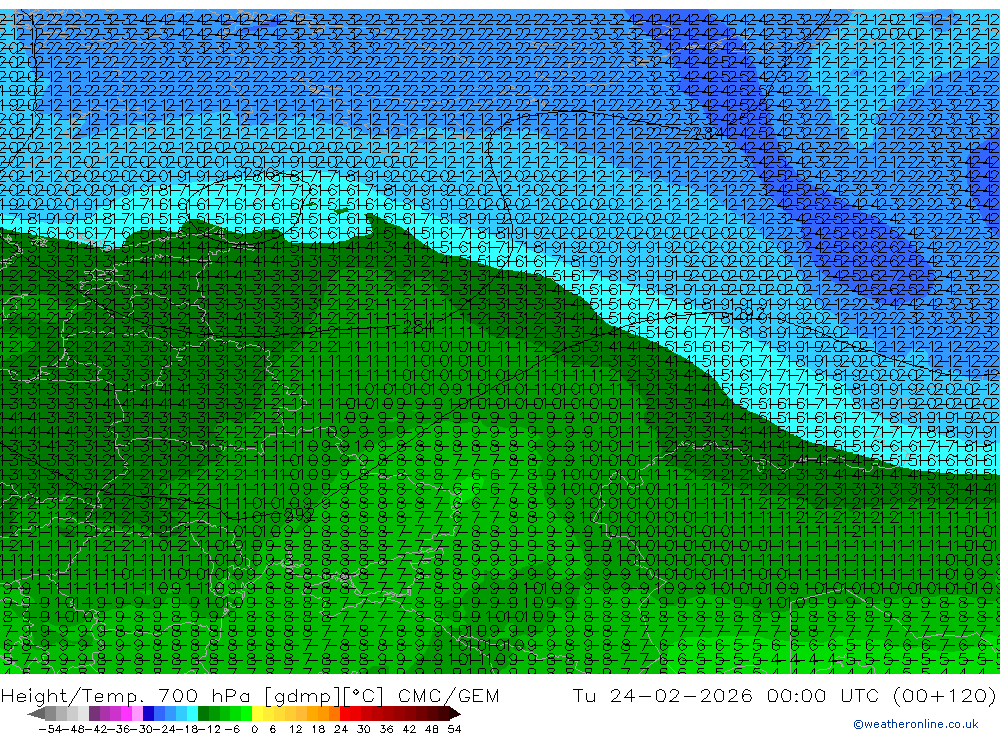The height and width of the screenshot is (733, 1000).
Task: Click the '-6' legend scale label
Action: coord(232,729)
